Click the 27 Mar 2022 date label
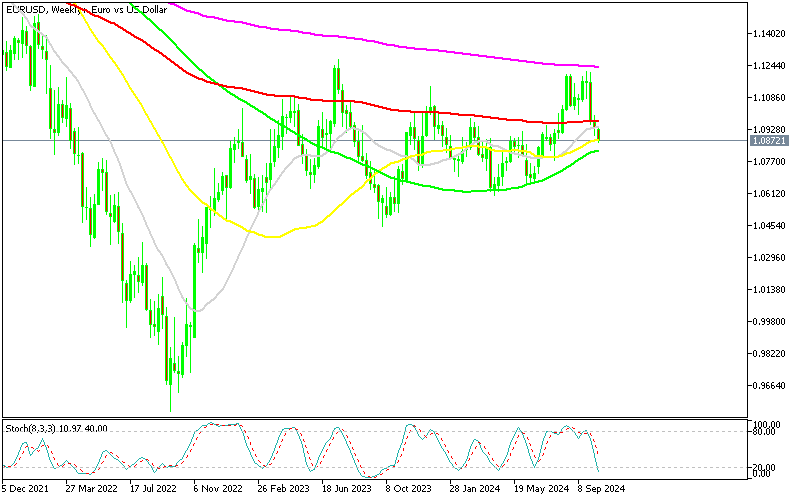This screenshot has height=500, width=800. point(91,489)
